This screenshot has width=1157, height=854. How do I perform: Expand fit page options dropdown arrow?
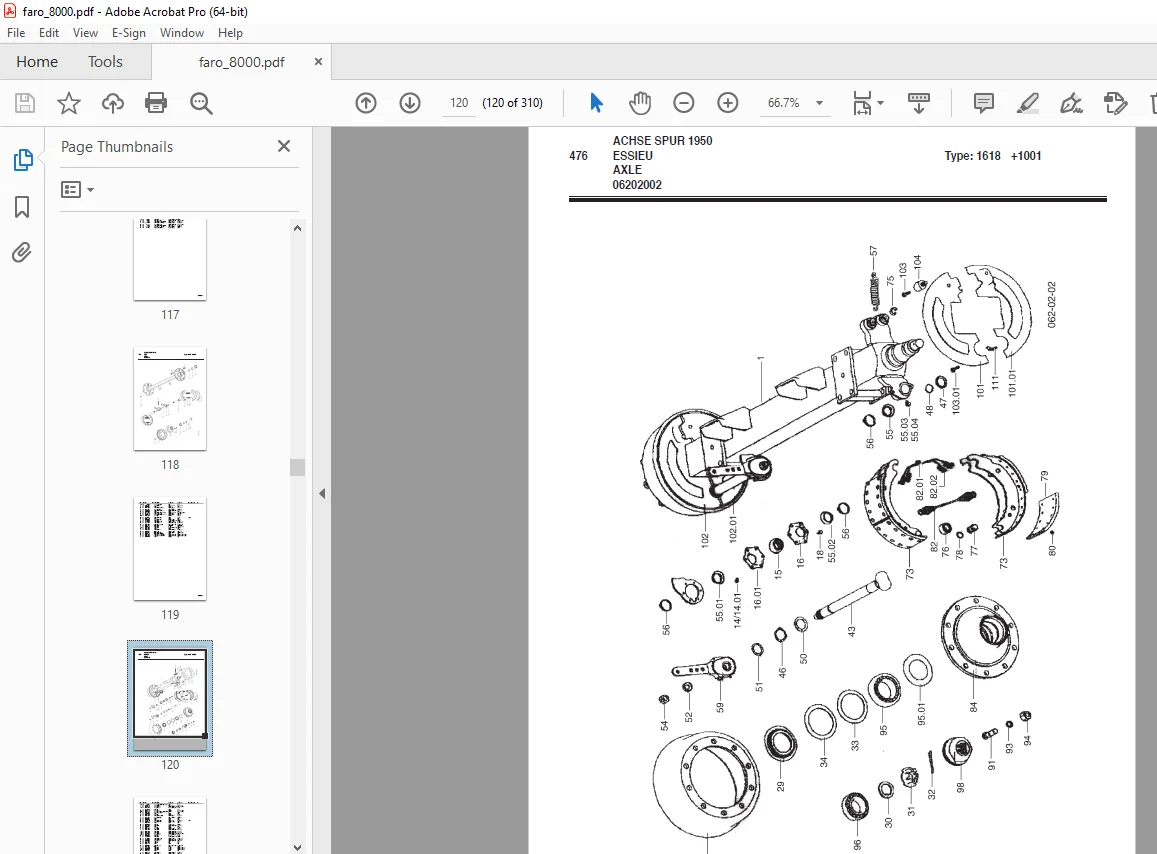coord(880,103)
